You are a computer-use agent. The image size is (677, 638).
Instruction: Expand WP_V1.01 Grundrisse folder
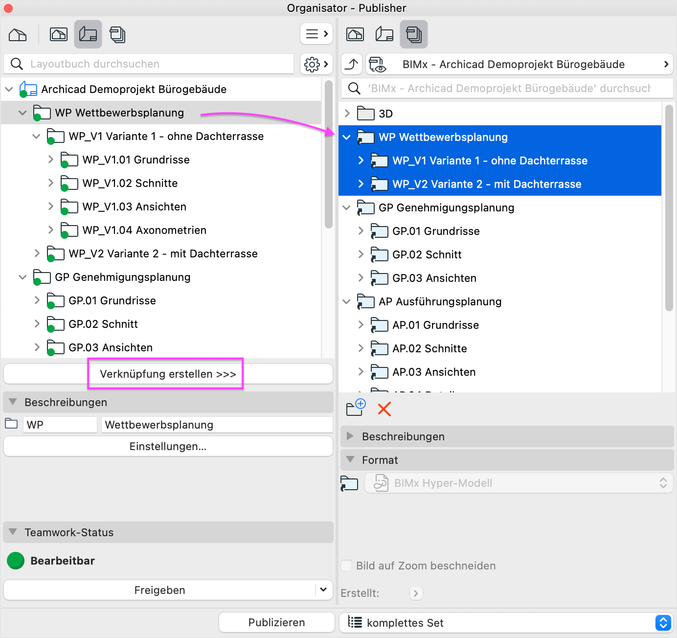(51, 160)
